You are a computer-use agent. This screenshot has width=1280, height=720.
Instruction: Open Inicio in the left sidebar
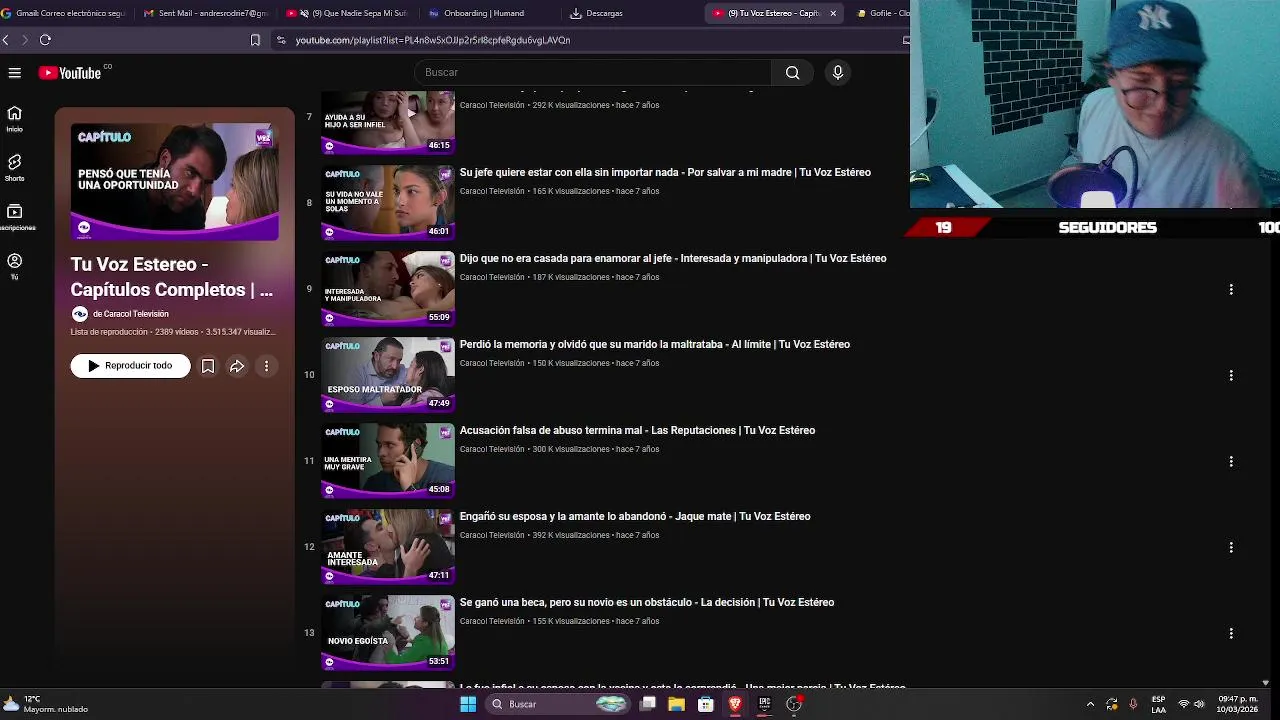(x=14, y=118)
